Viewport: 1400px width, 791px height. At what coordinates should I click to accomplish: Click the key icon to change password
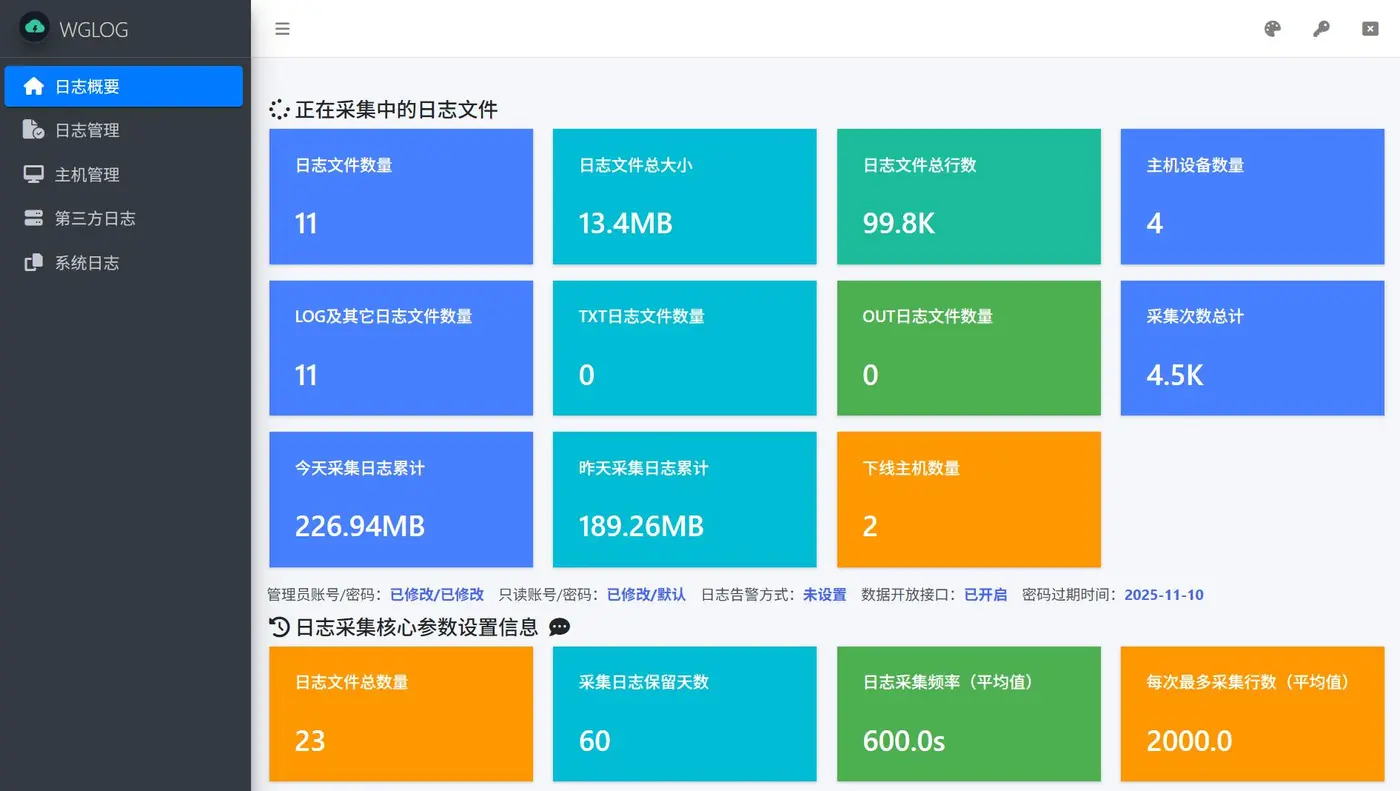point(1321,29)
